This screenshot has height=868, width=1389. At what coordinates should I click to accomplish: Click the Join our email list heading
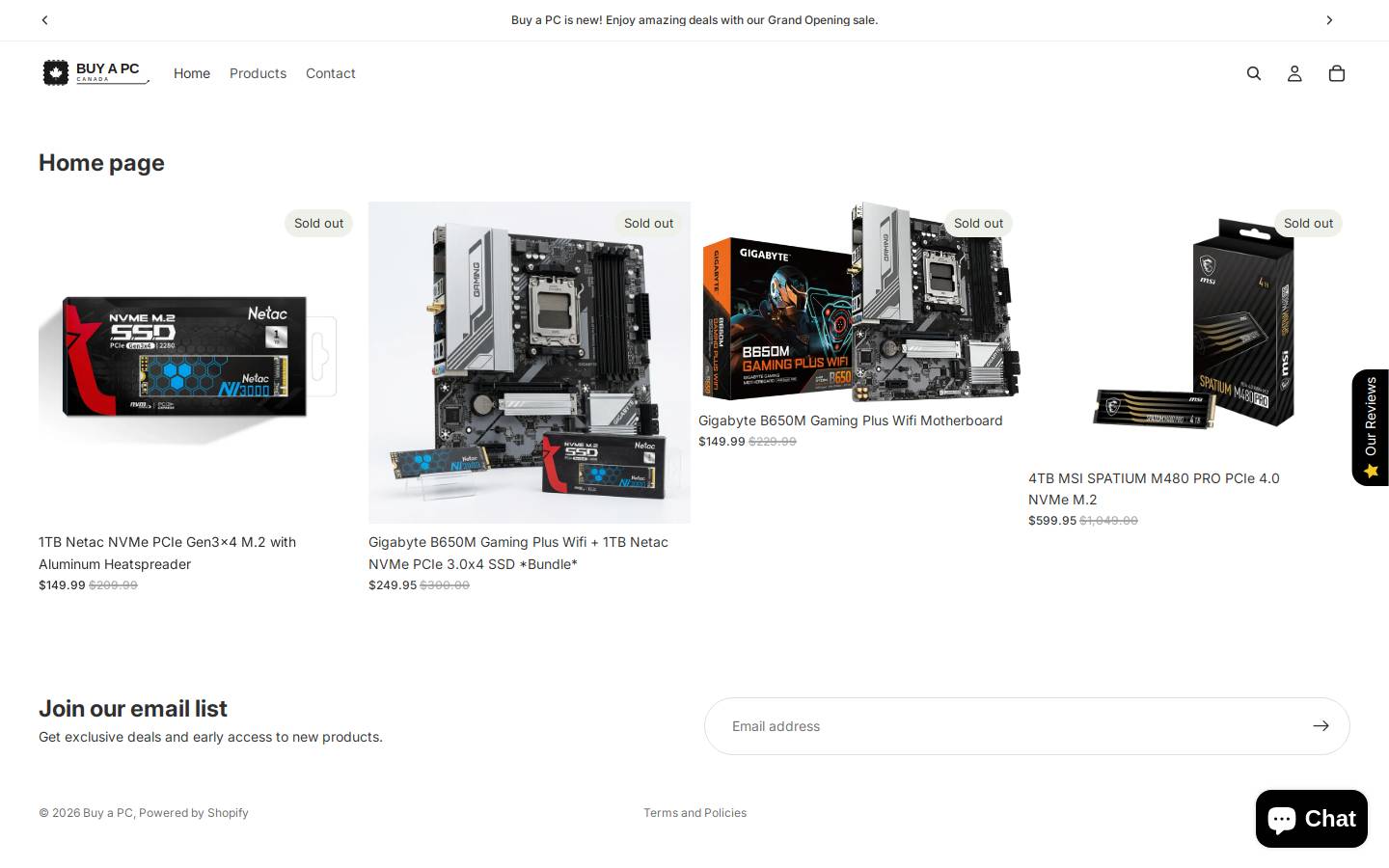pyautogui.click(x=133, y=709)
